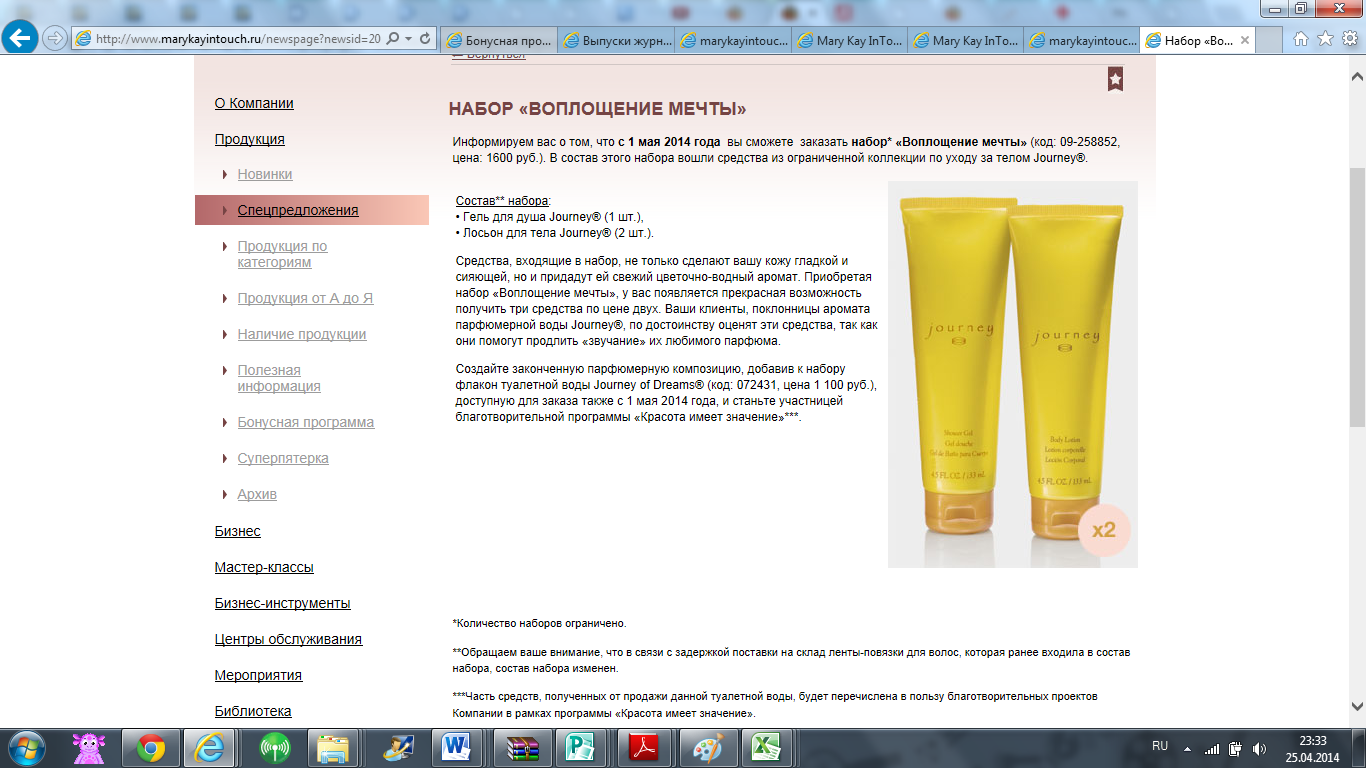
Task: Open the «Продукция» sidebar link
Action: 250,139
